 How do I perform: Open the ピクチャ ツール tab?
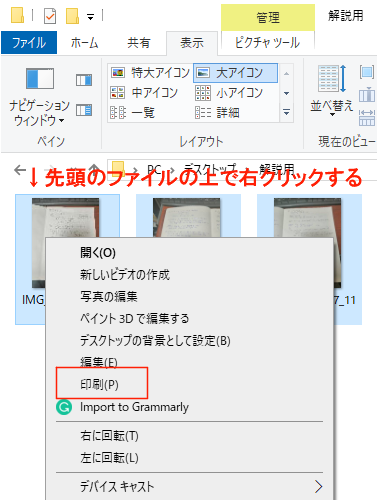point(268,43)
